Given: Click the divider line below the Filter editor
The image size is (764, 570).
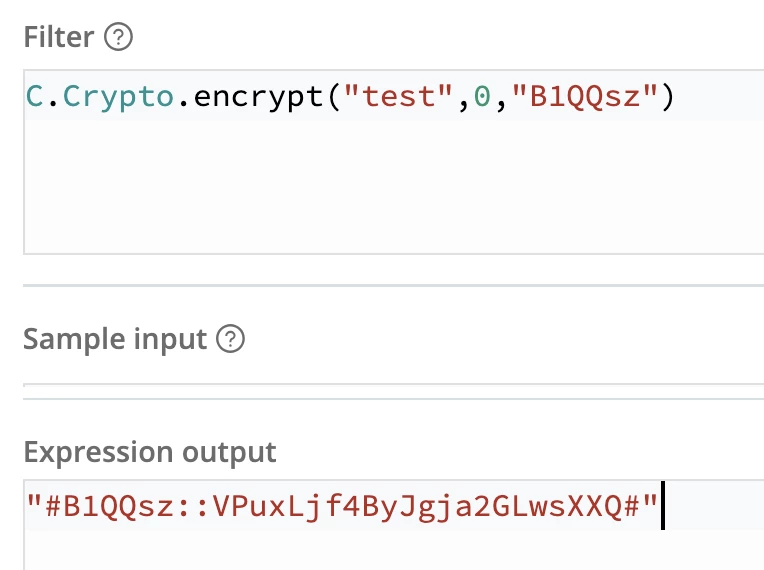Looking at the screenshot, I should pyautogui.click(x=394, y=285).
